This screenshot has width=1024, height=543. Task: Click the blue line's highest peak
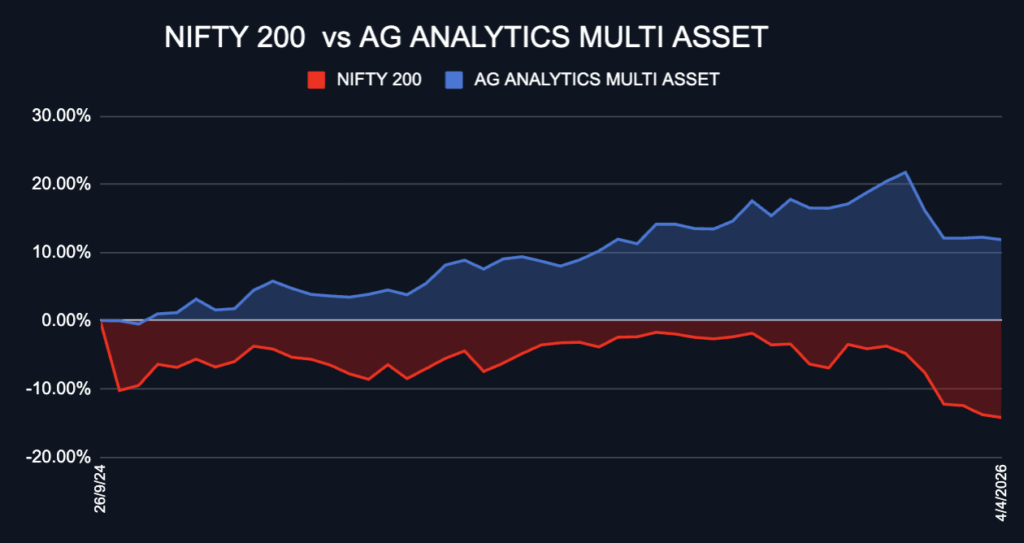905,172
